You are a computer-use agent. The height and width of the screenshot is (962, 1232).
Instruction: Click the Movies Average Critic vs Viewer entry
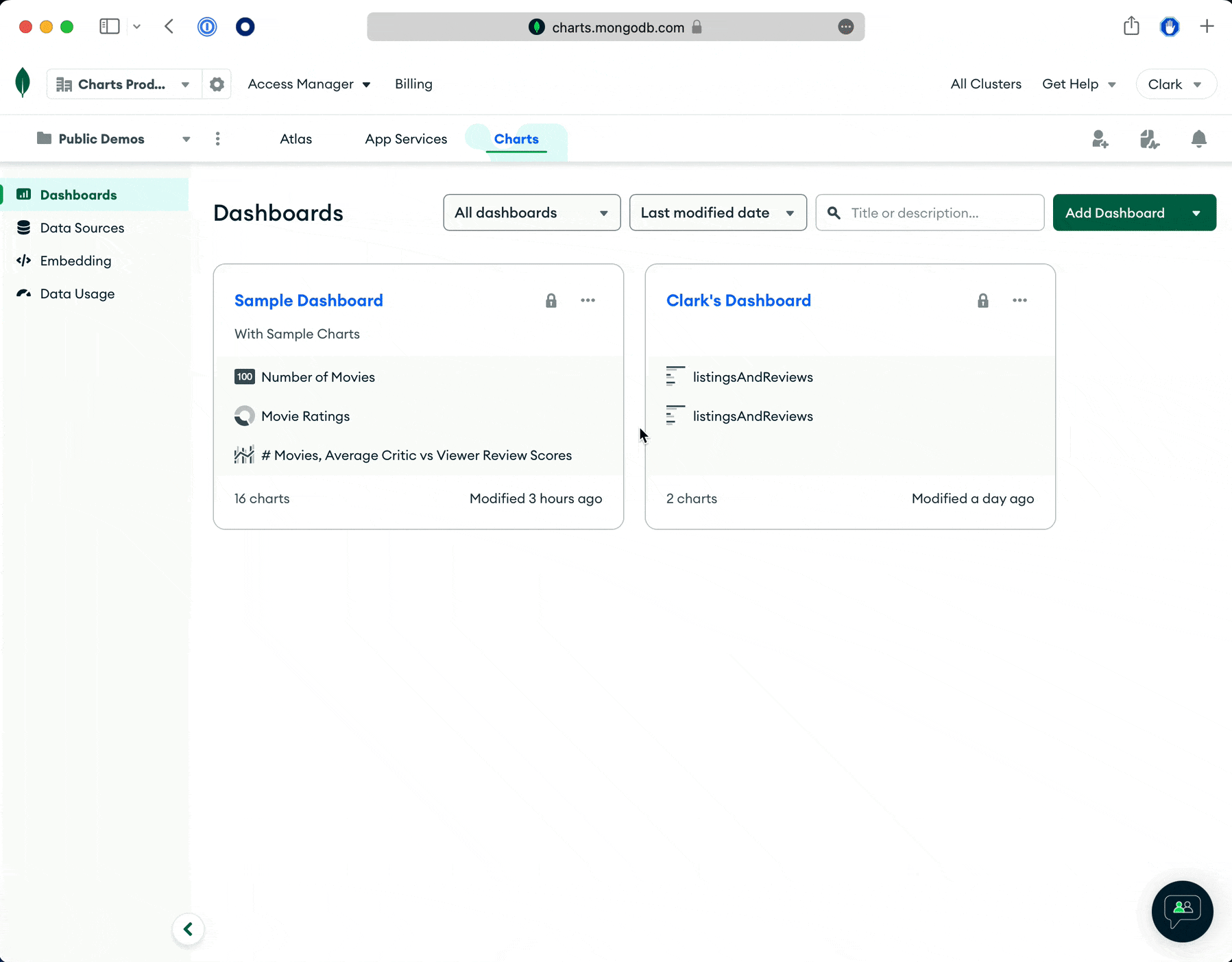417,455
